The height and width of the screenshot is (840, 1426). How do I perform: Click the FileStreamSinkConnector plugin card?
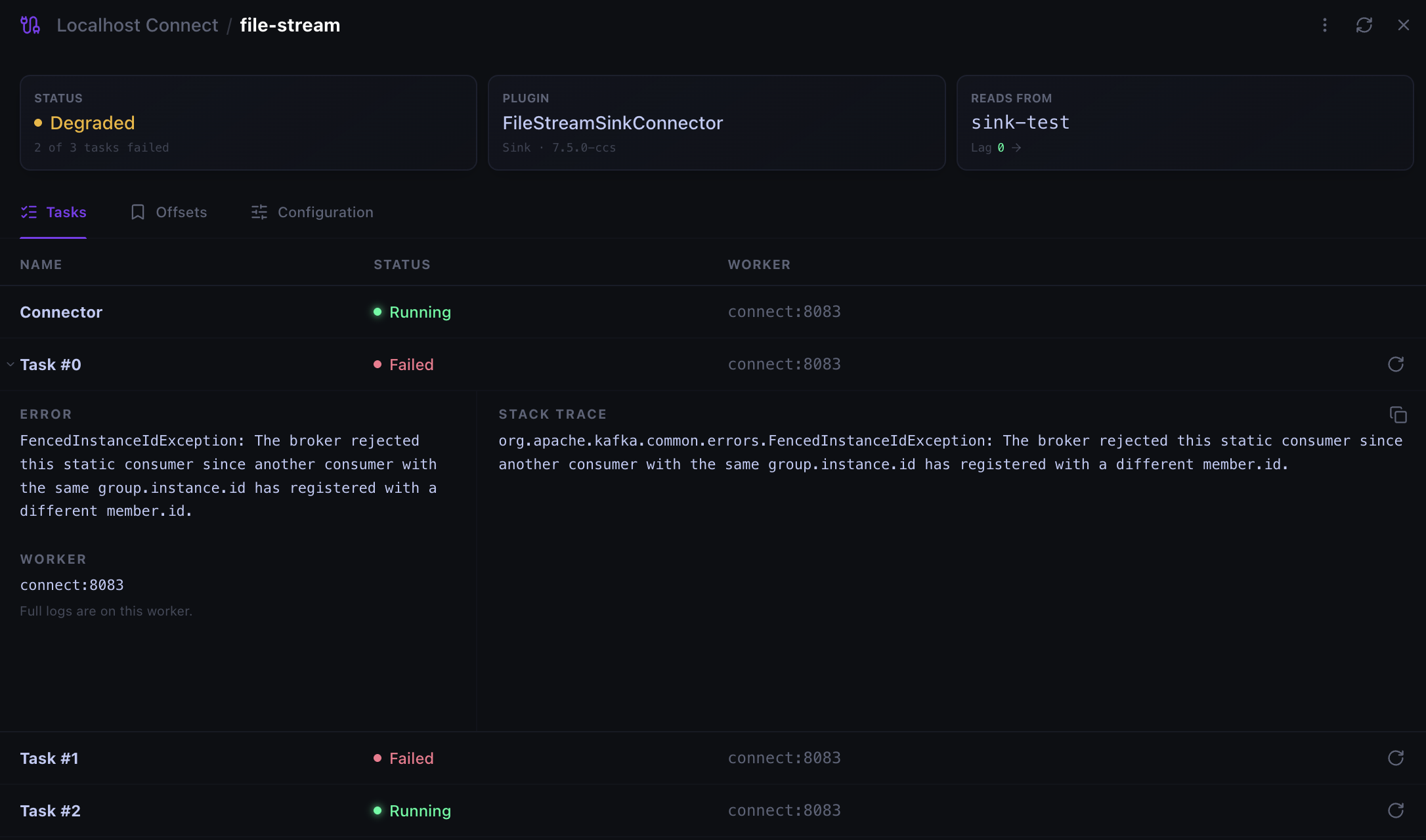716,123
